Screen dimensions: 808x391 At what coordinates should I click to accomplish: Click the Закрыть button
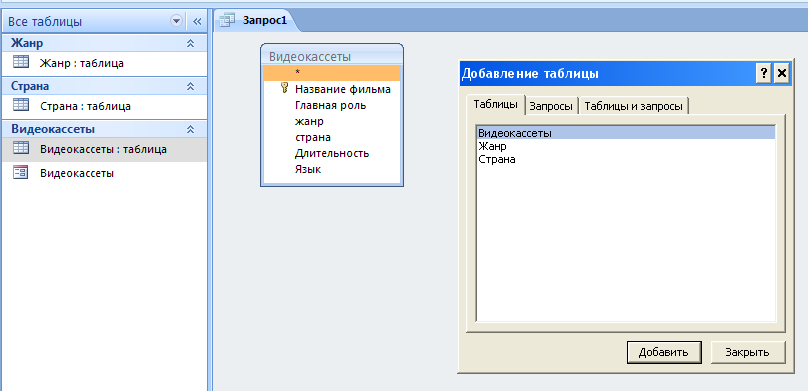pos(748,352)
